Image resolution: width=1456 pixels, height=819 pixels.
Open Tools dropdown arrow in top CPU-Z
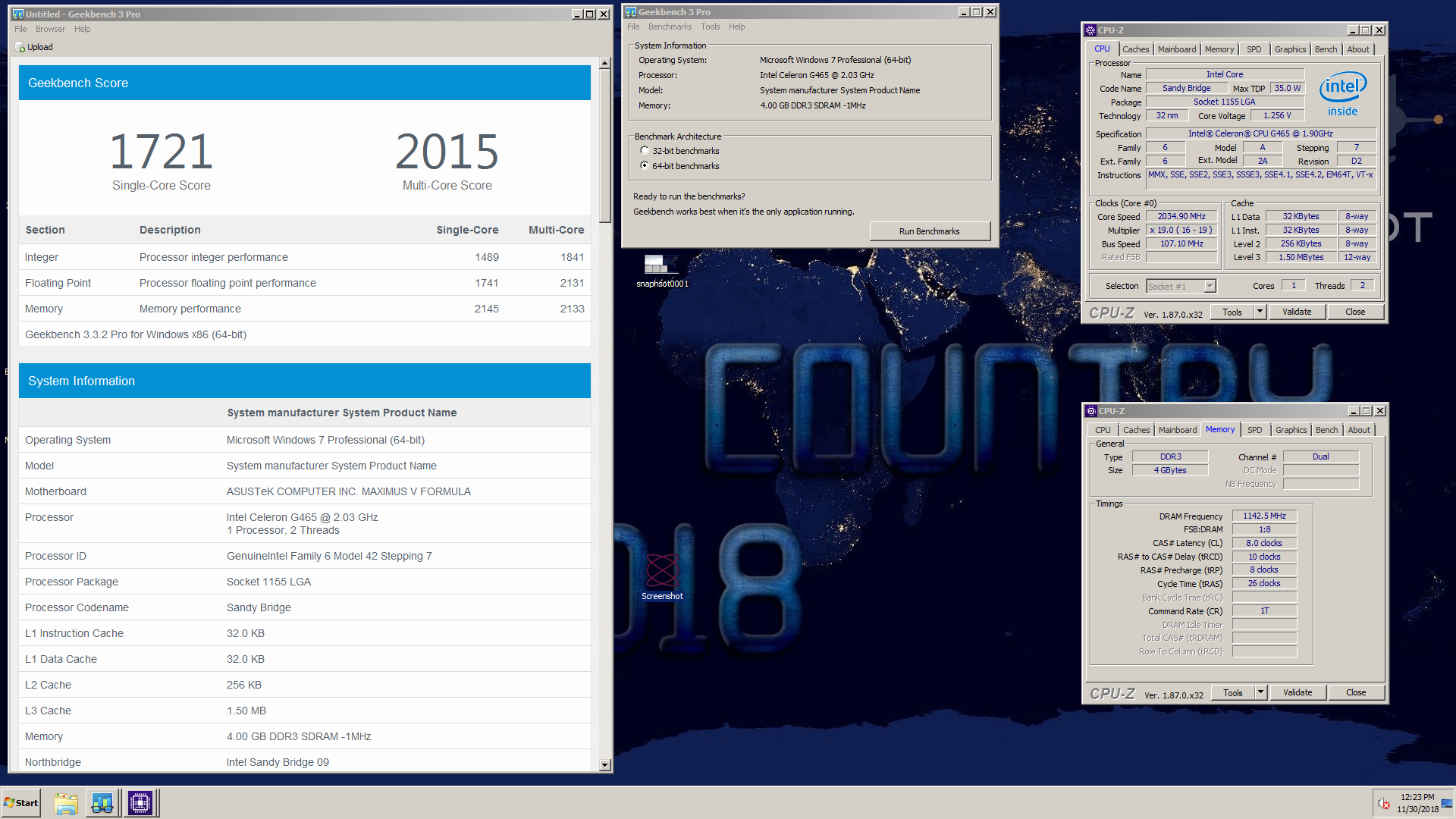coord(1260,312)
